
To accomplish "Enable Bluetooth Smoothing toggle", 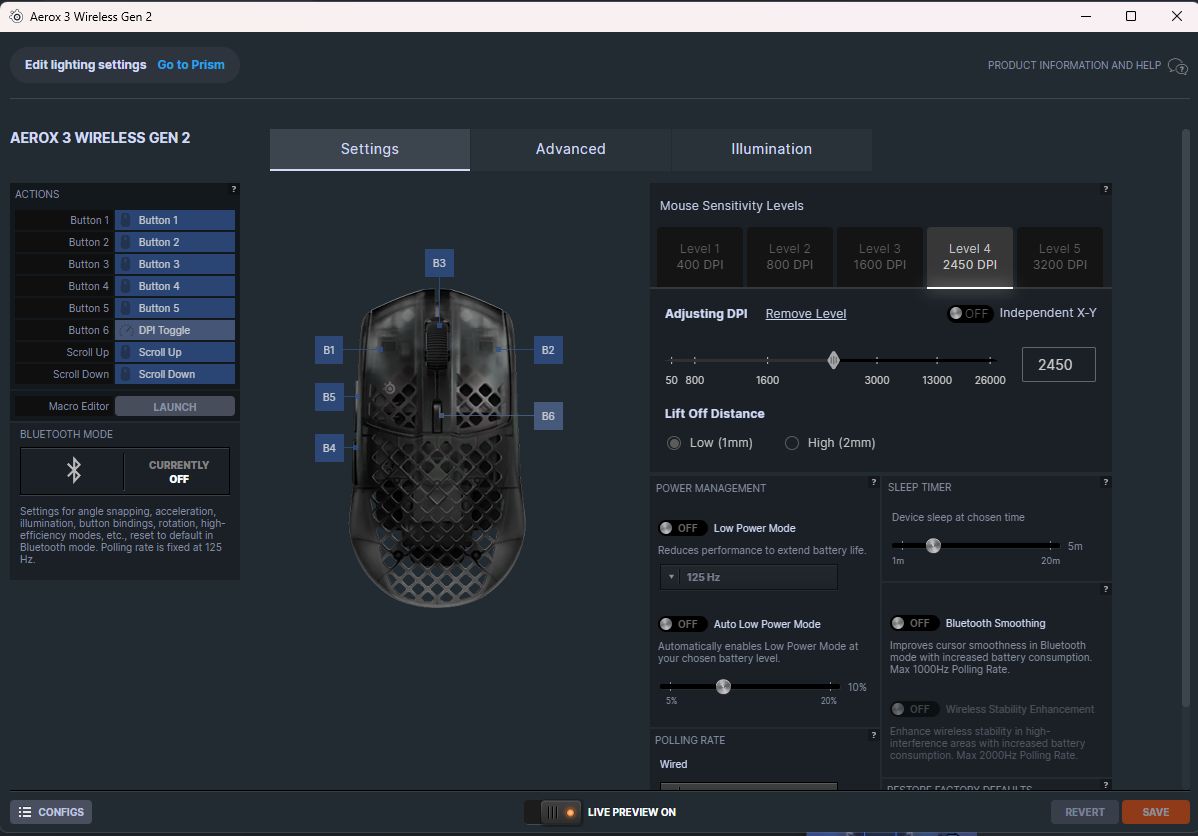I will (913, 623).
